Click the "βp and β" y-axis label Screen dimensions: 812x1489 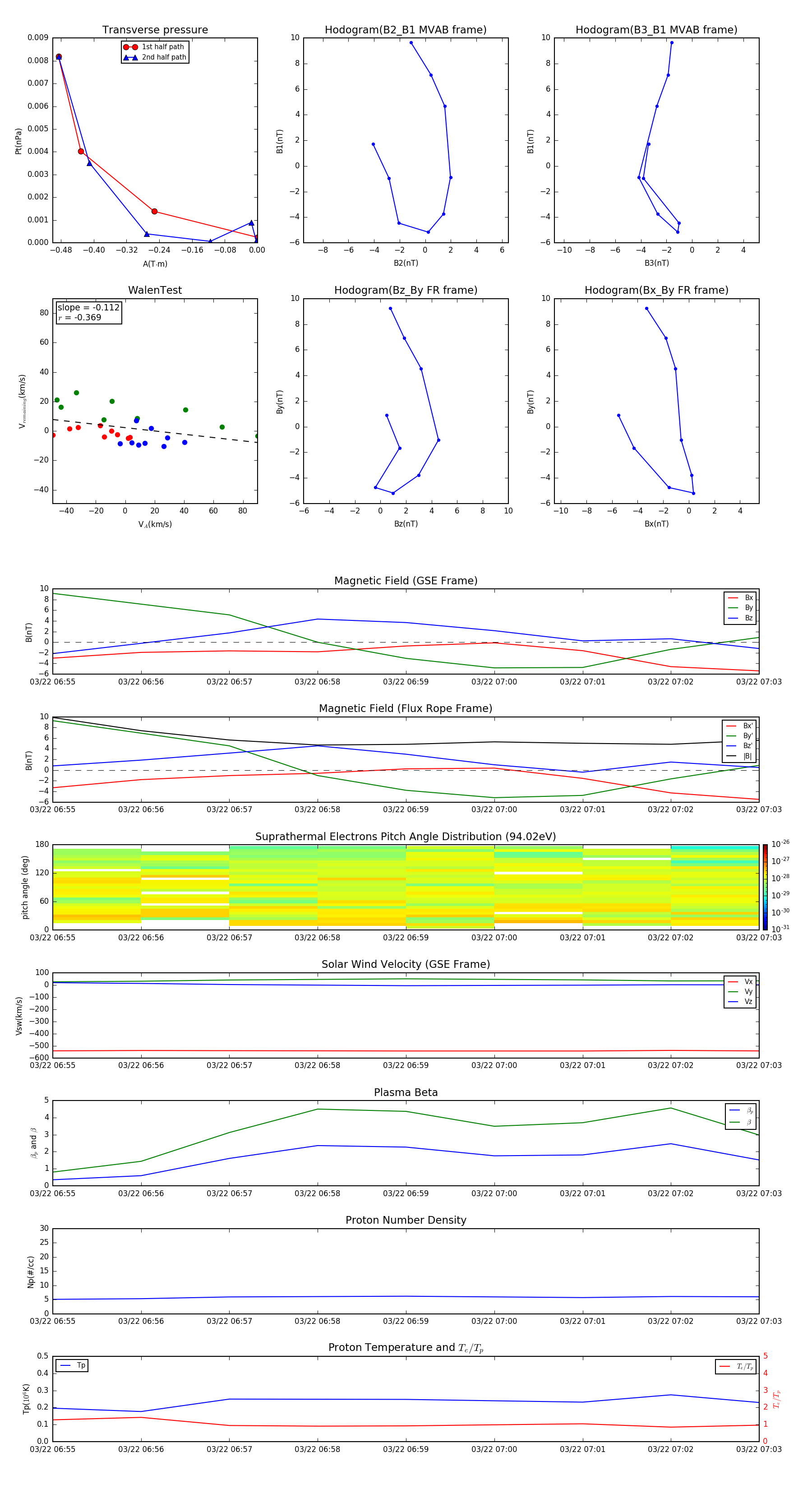34,1143
